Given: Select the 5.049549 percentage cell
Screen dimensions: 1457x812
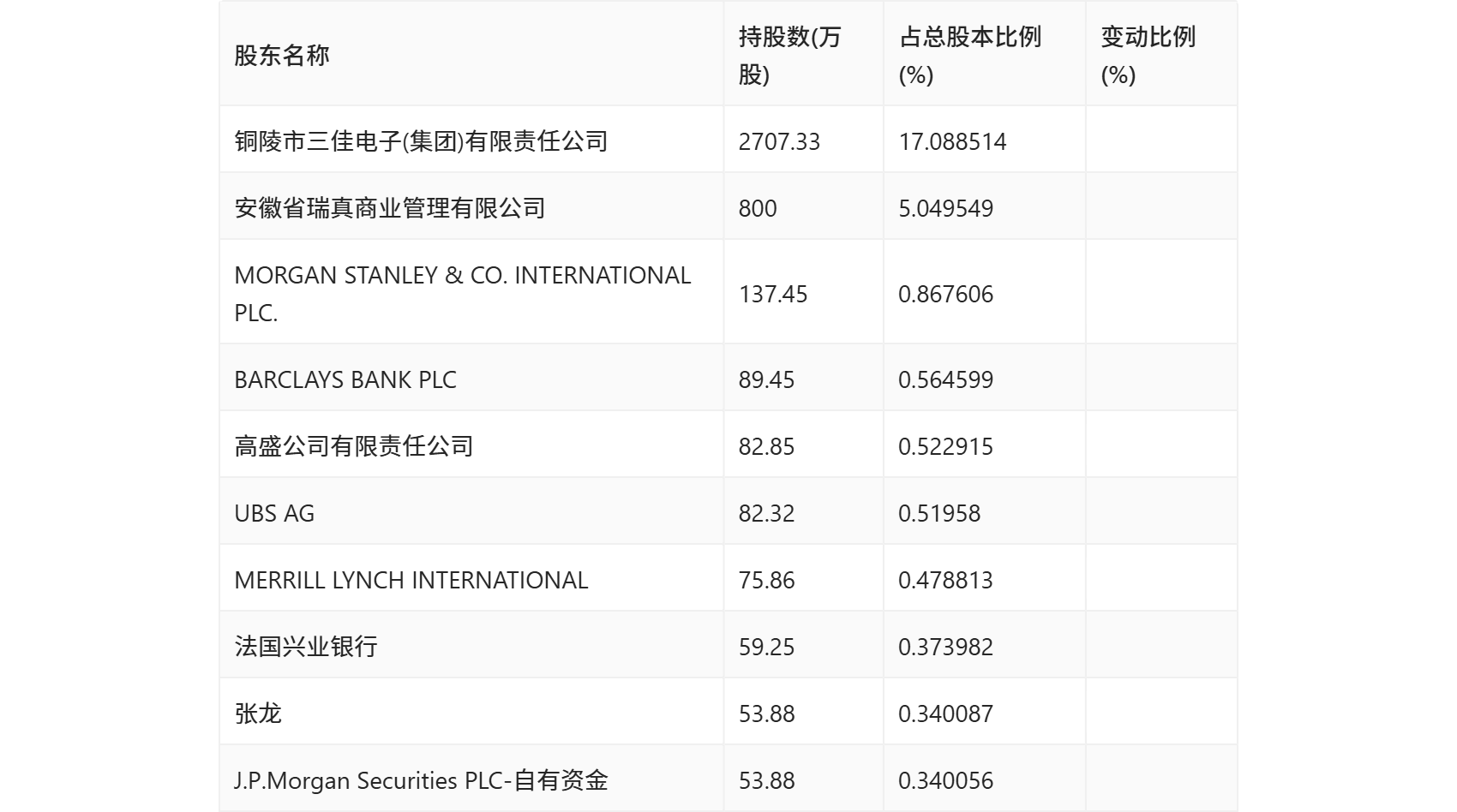Looking at the screenshot, I should coord(945,208).
